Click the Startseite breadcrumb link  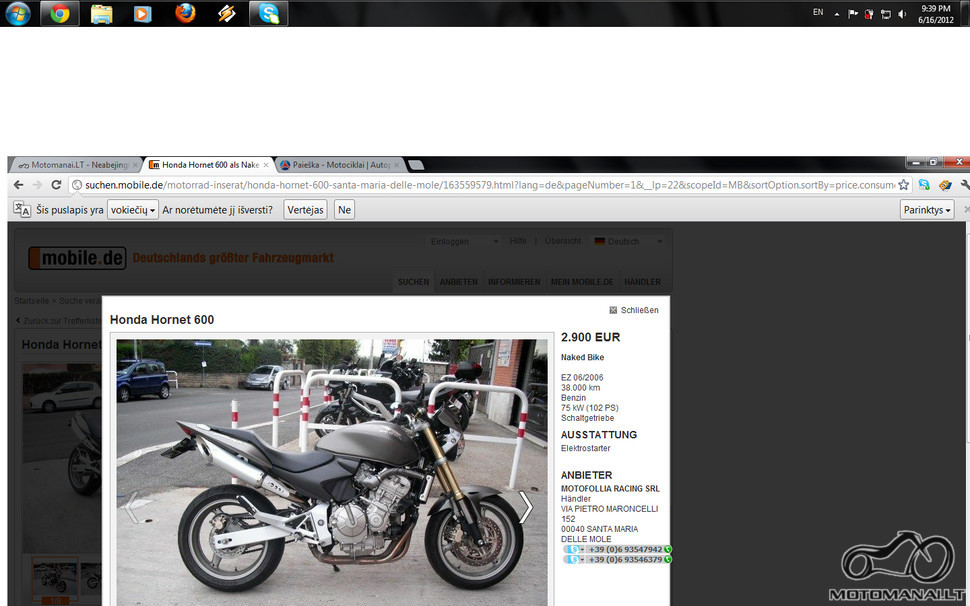click(32, 301)
